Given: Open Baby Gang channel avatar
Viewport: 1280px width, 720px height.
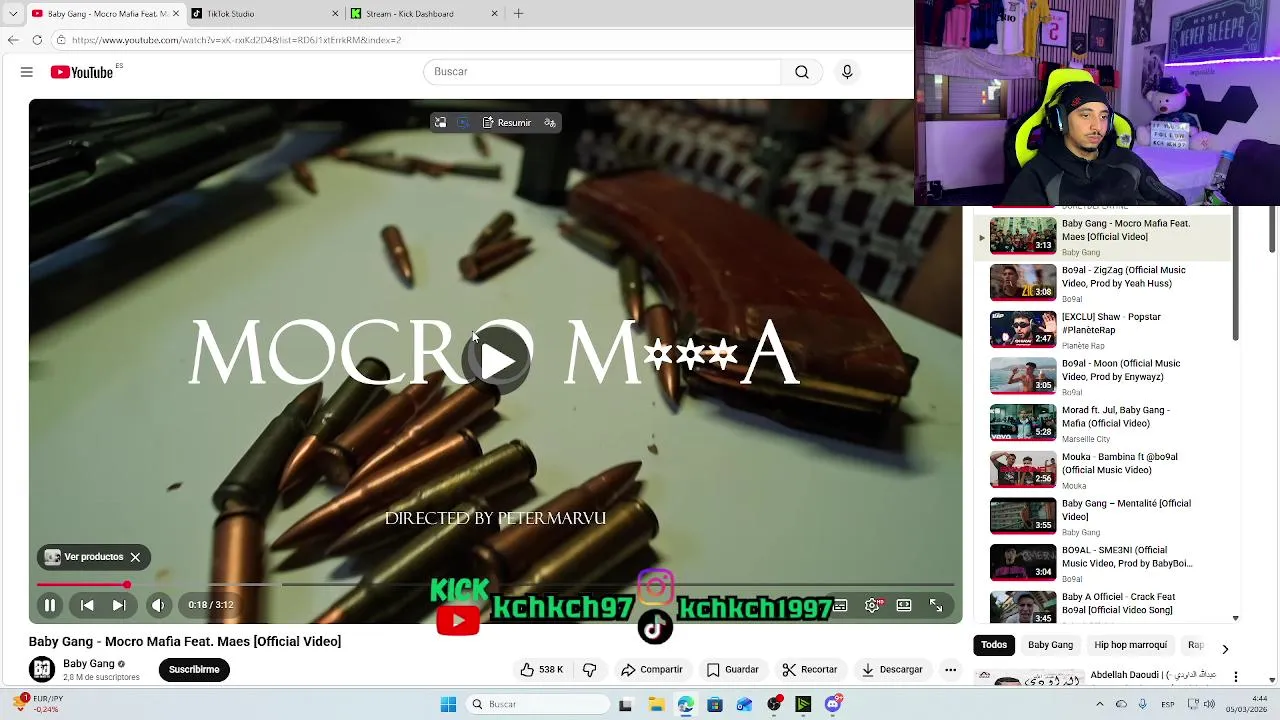Looking at the screenshot, I should [x=42, y=670].
